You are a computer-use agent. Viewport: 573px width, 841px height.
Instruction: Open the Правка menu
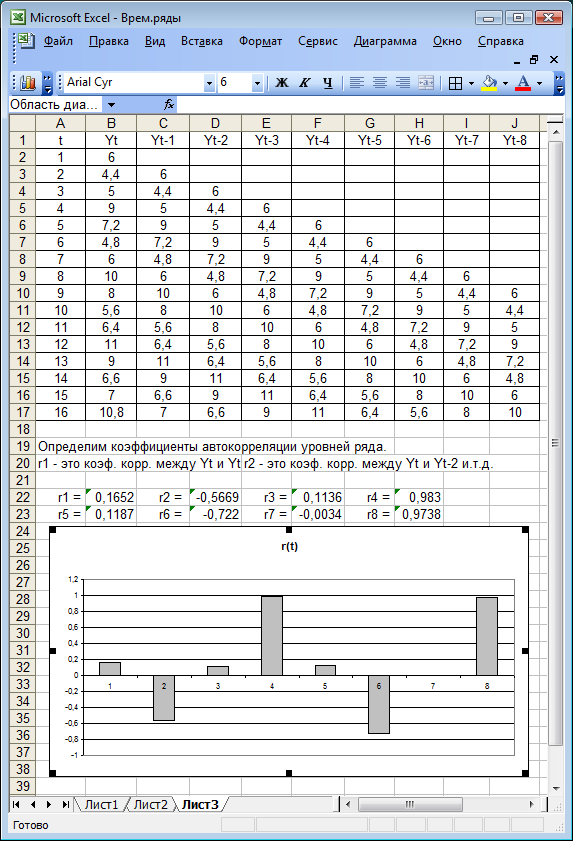coord(109,41)
